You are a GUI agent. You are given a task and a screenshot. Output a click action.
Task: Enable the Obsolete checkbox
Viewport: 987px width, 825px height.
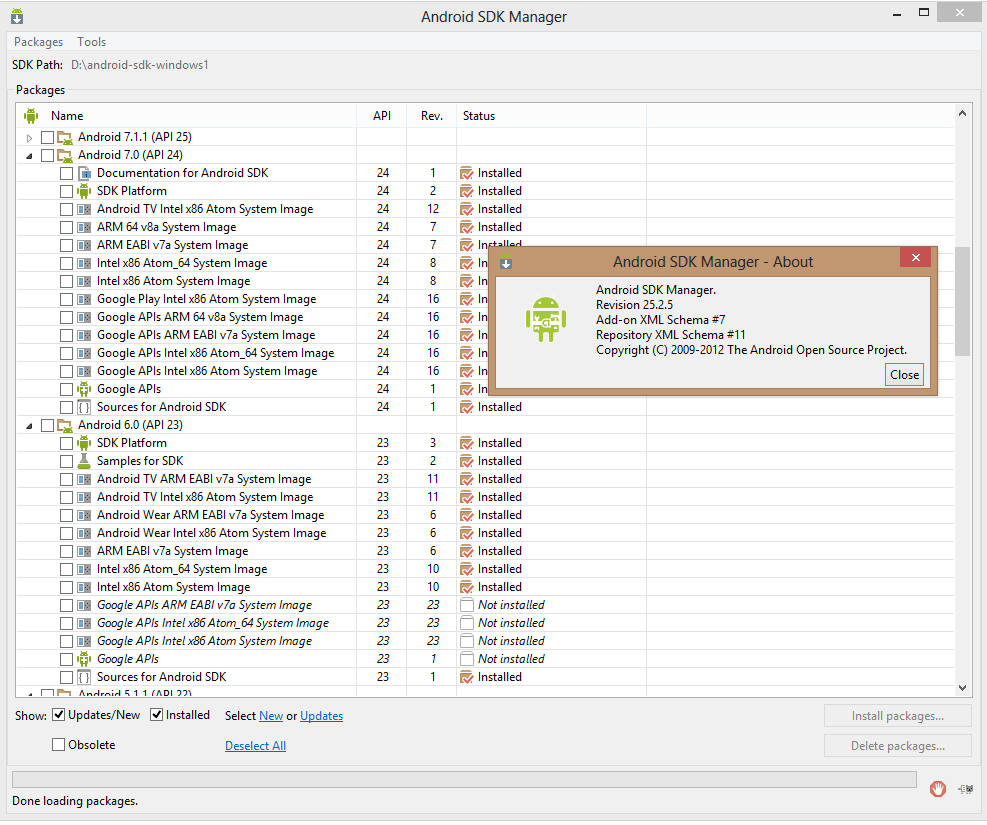(x=59, y=745)
